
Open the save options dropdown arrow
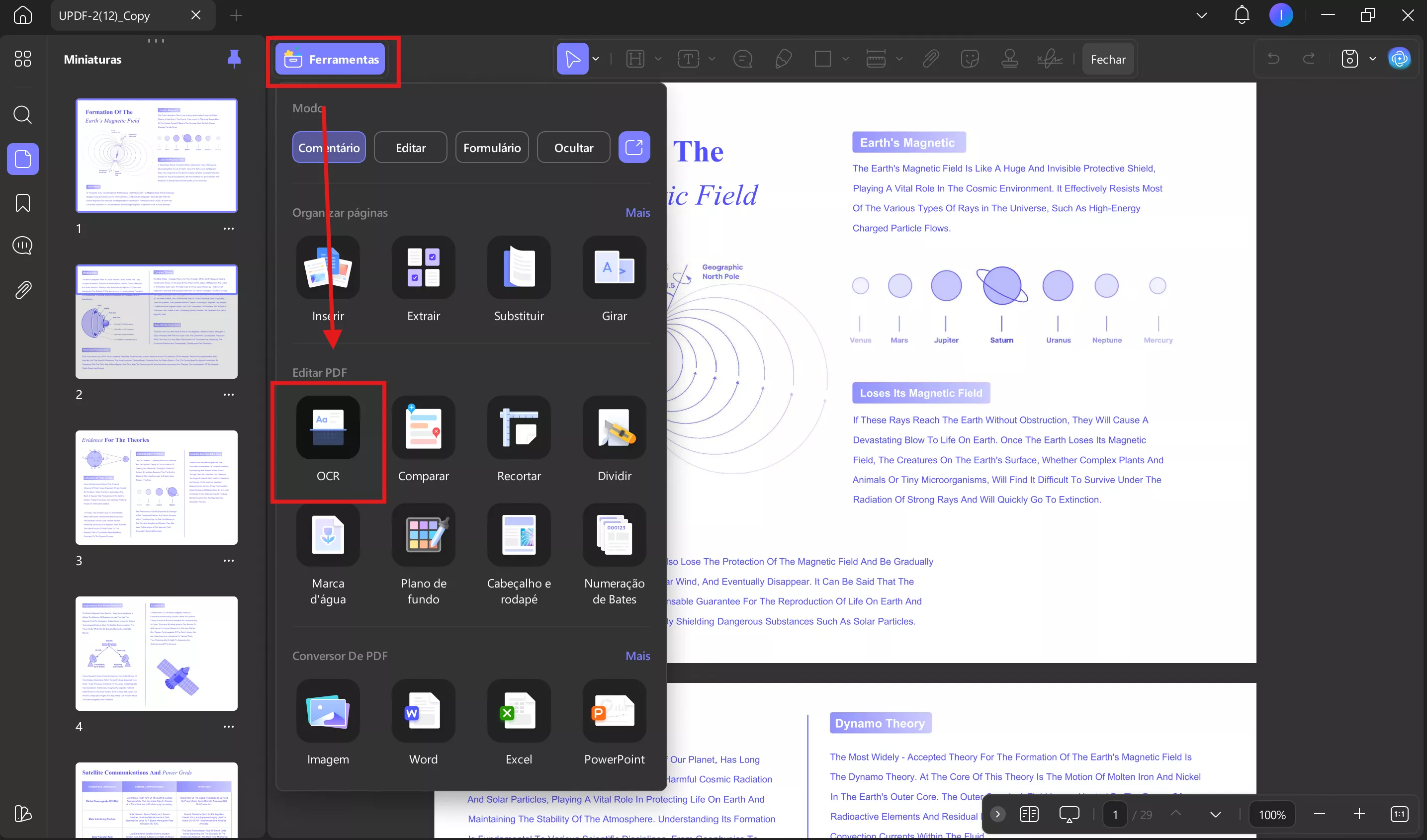click(x=1373, y=59)
